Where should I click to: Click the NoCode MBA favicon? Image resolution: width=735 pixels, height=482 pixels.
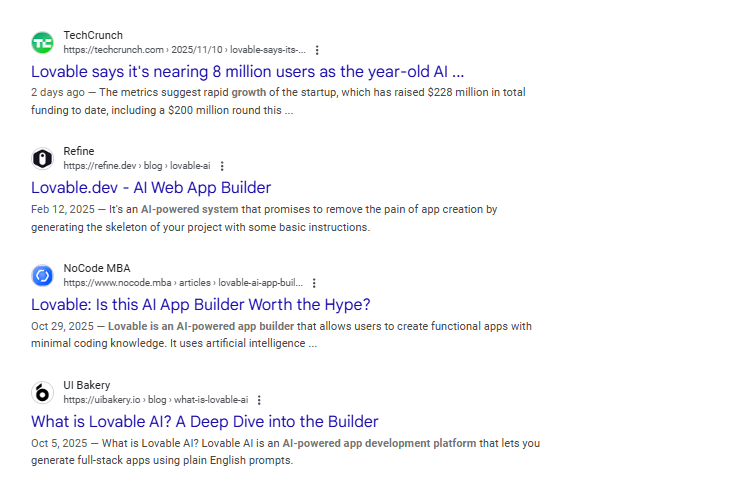pos(43,276)
